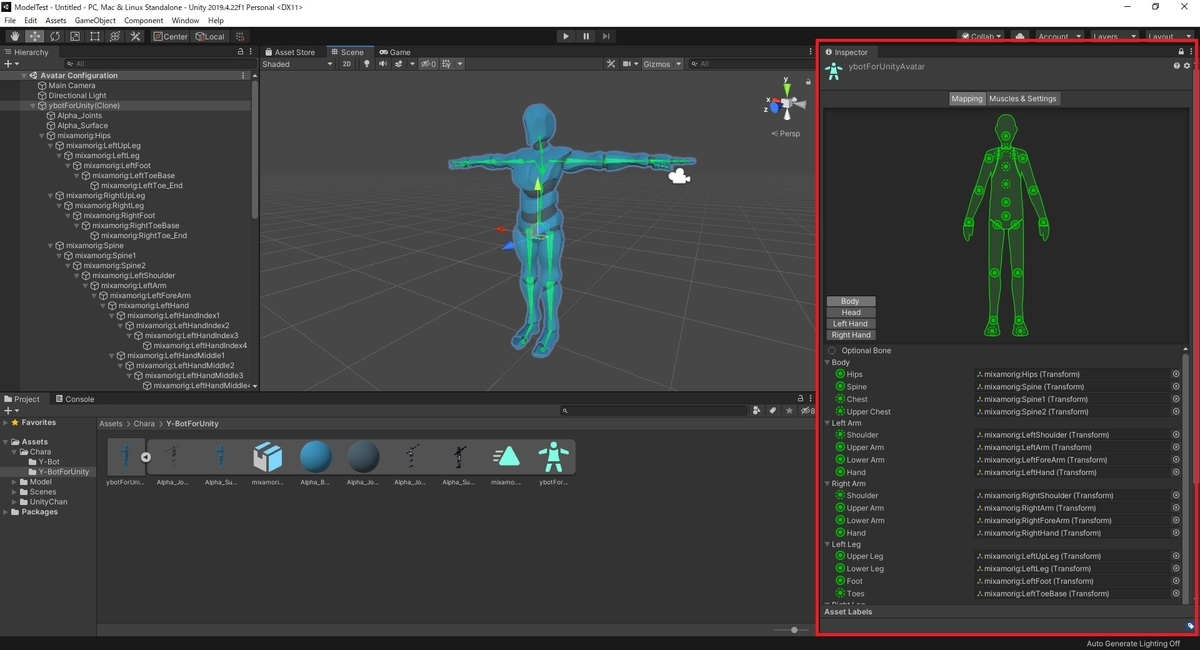This screenshot has height=650, width=1200.
Task: Adjust the Project icon size slider
Action: pos(795,630)
